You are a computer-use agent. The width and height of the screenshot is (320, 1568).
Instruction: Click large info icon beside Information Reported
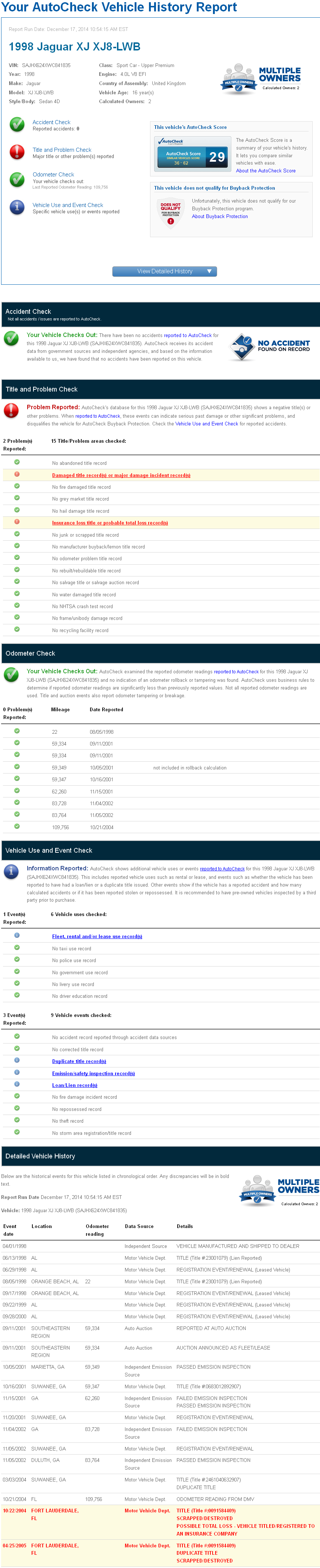[11, 871]
